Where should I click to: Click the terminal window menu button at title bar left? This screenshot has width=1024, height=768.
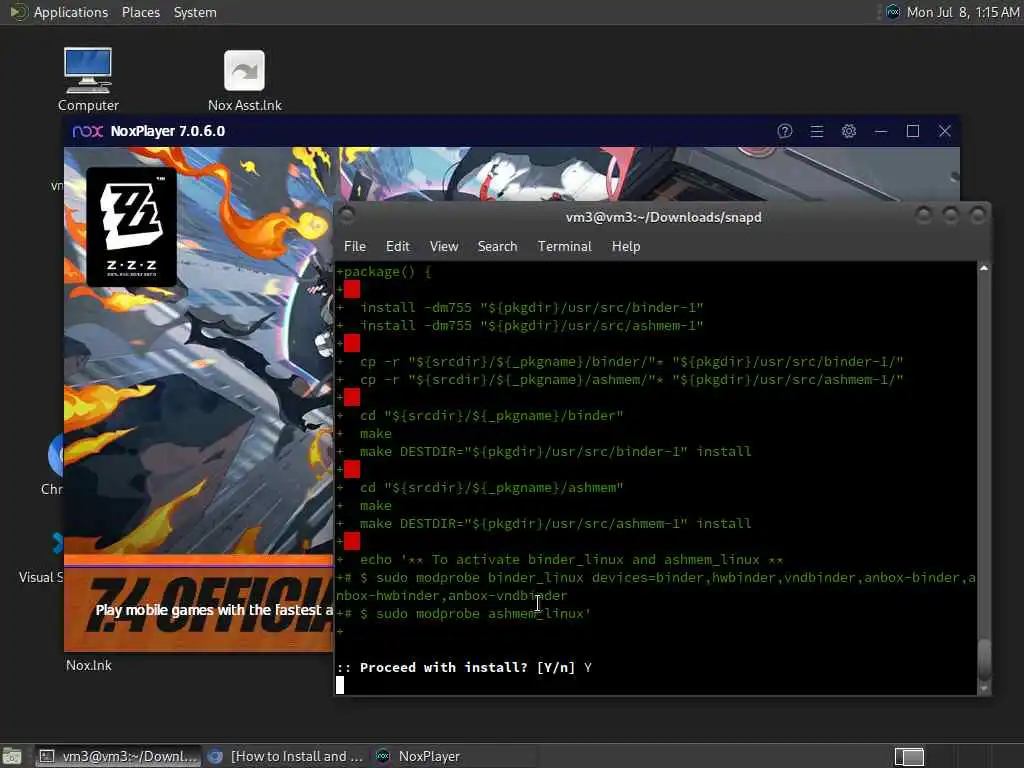point(347,215)
